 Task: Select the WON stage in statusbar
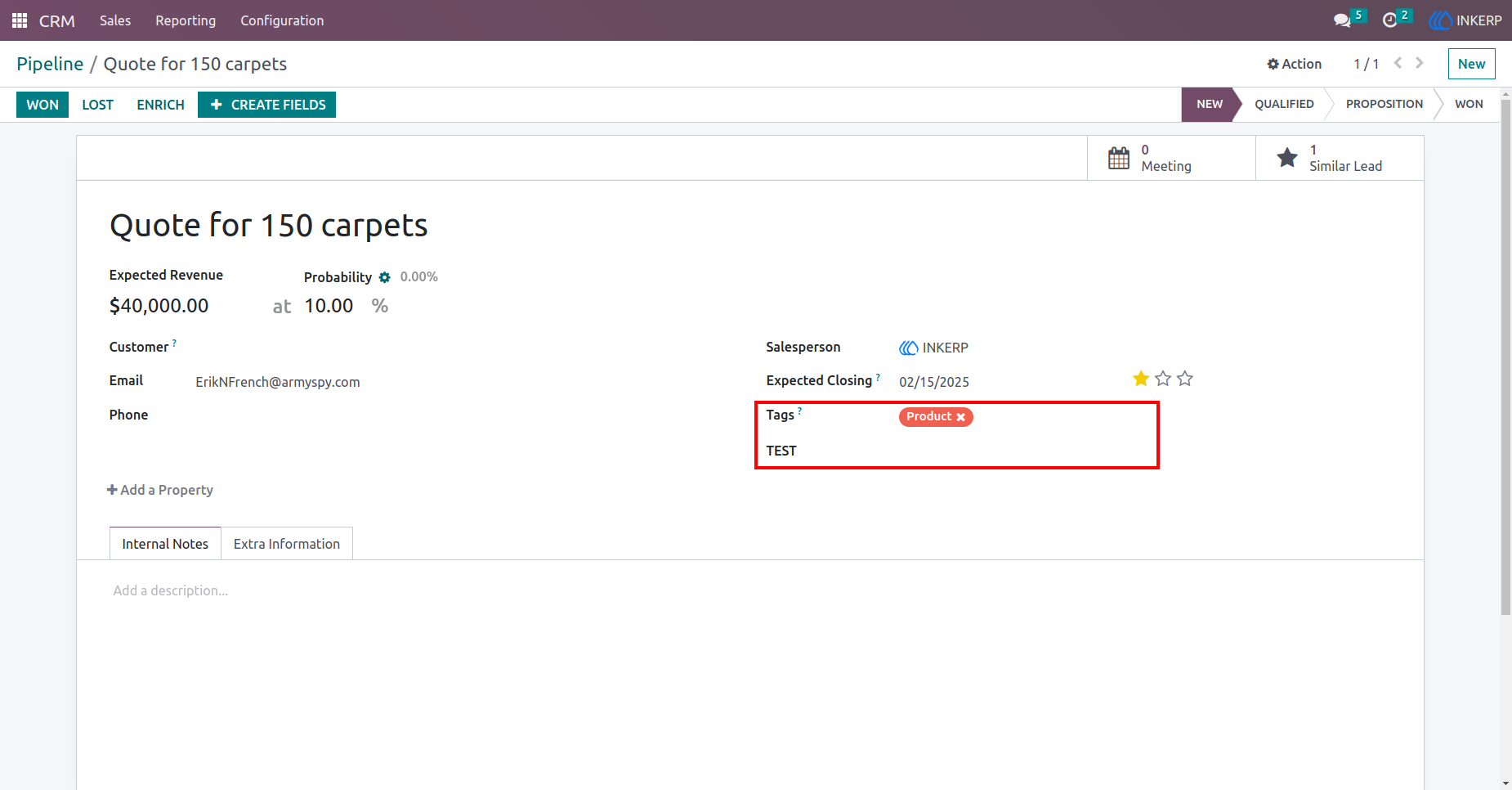coord(1469,104)
